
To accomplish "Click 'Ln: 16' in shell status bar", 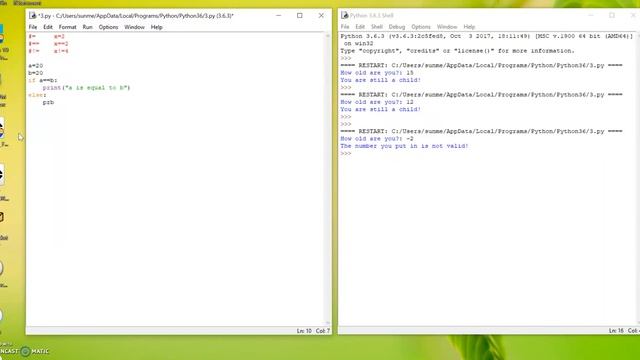I will pyautogui.click(x=616, y=331).
